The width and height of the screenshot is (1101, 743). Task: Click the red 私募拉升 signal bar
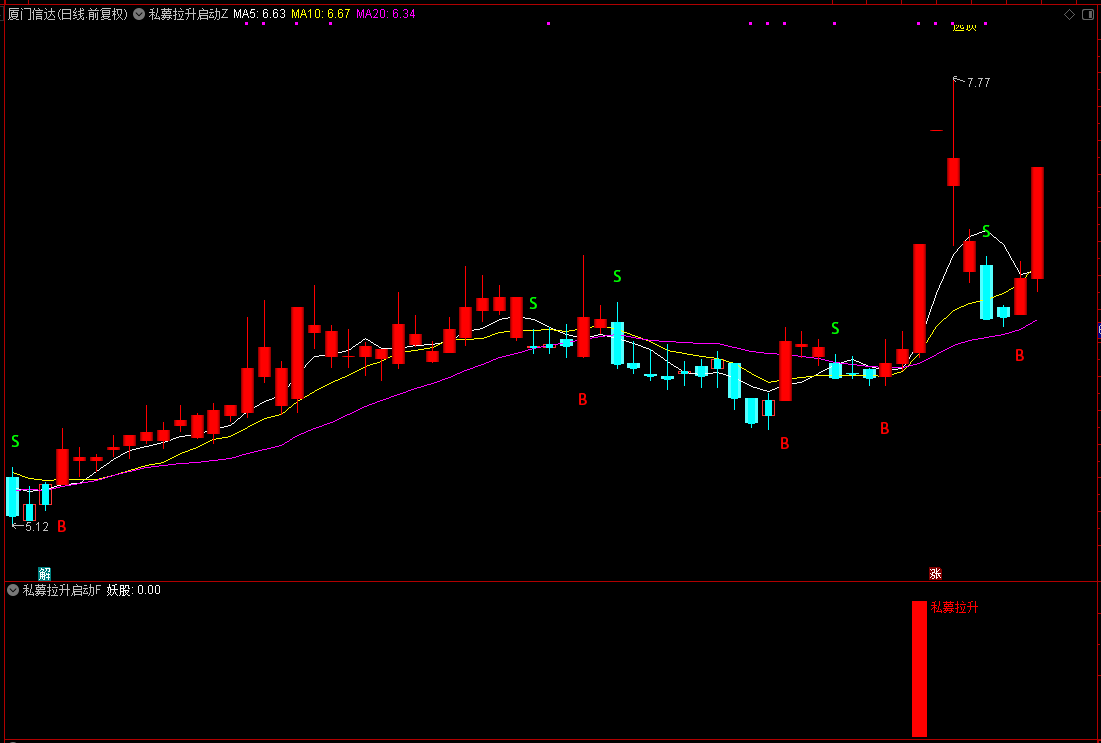pos(919,668)
